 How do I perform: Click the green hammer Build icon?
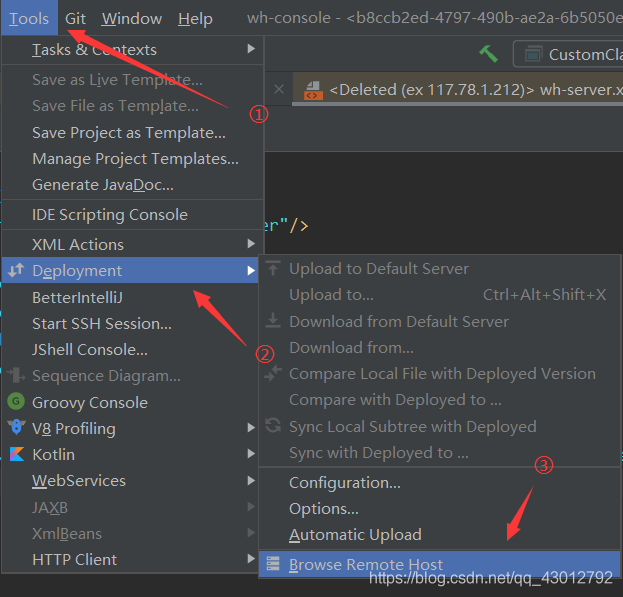click(x=488, y=54)
